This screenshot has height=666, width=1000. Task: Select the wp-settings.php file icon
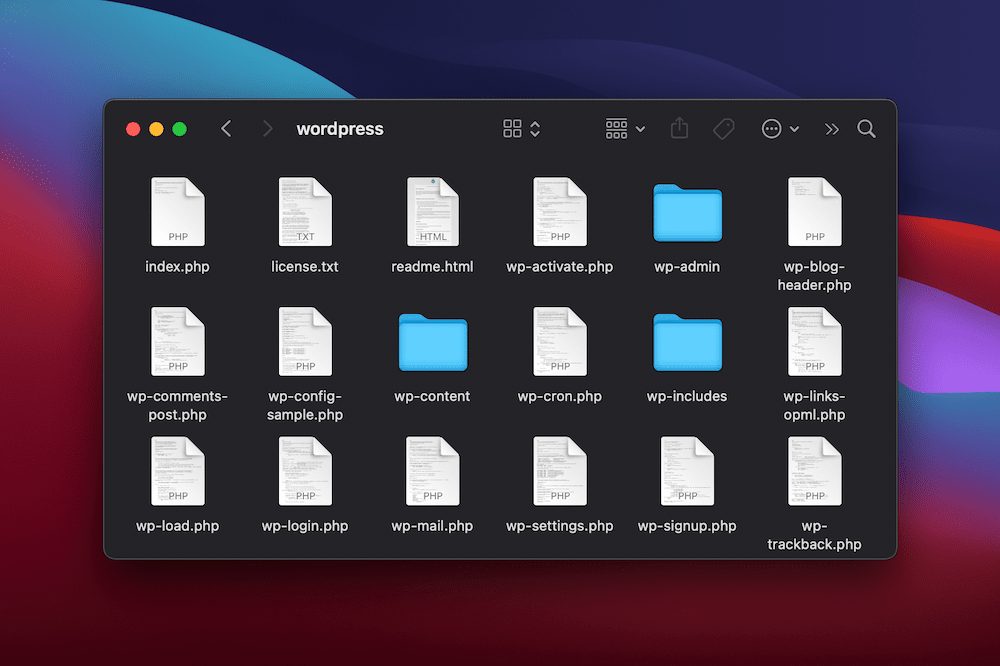coord(560,471)
